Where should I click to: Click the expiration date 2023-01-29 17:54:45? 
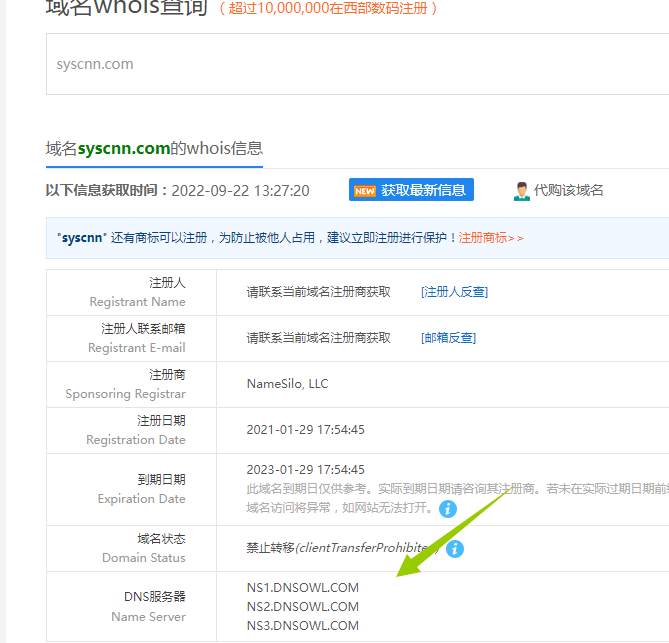[x=305, y=470]
